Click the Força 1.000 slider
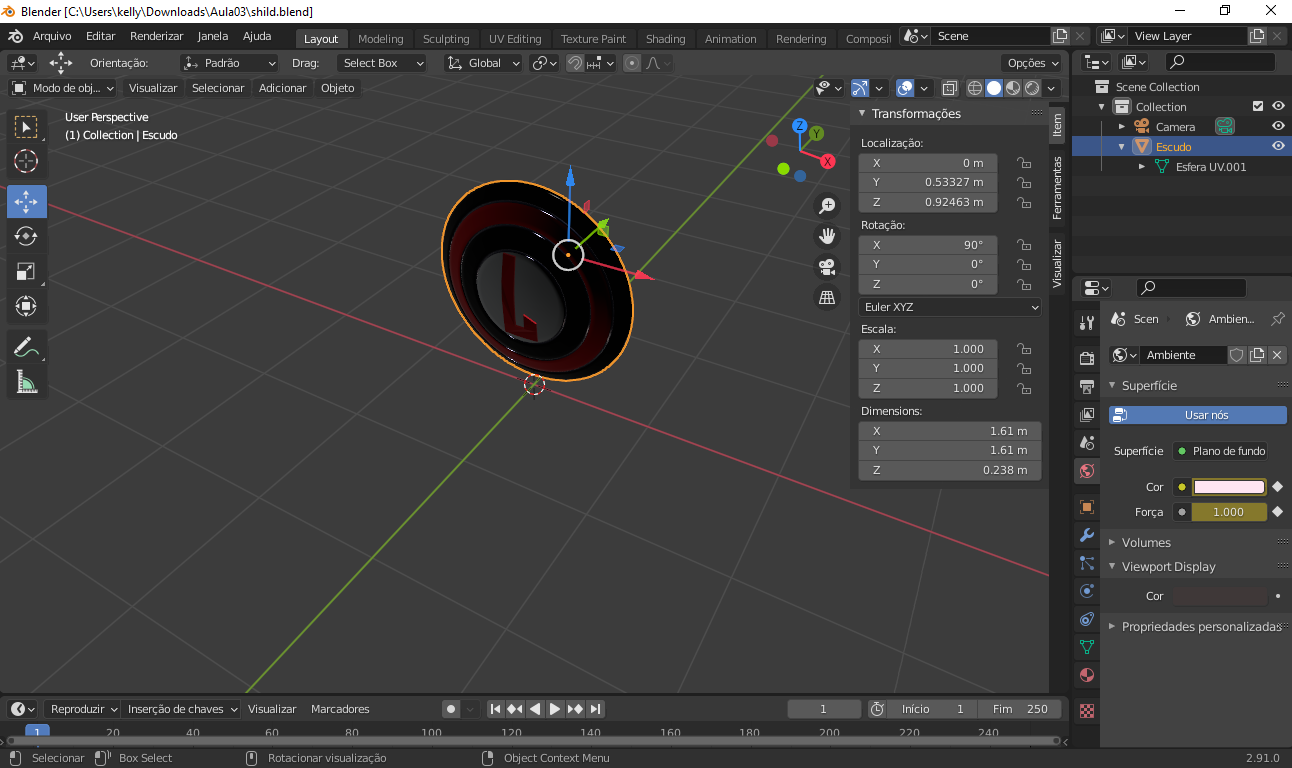Screen dimensions: 1292x768 point(1229,512)
